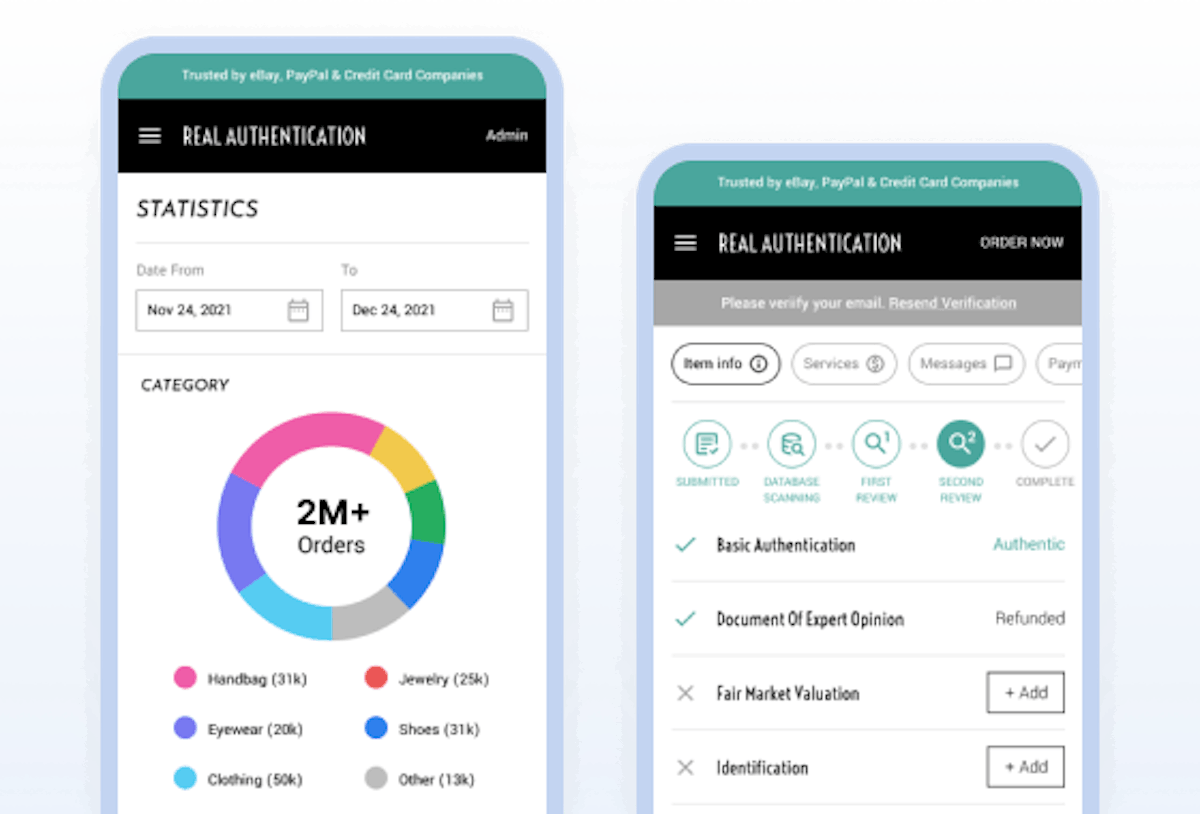Click the Eyewear (20k) legend label
Screen dimensions: 1200x814
[255, 729]
